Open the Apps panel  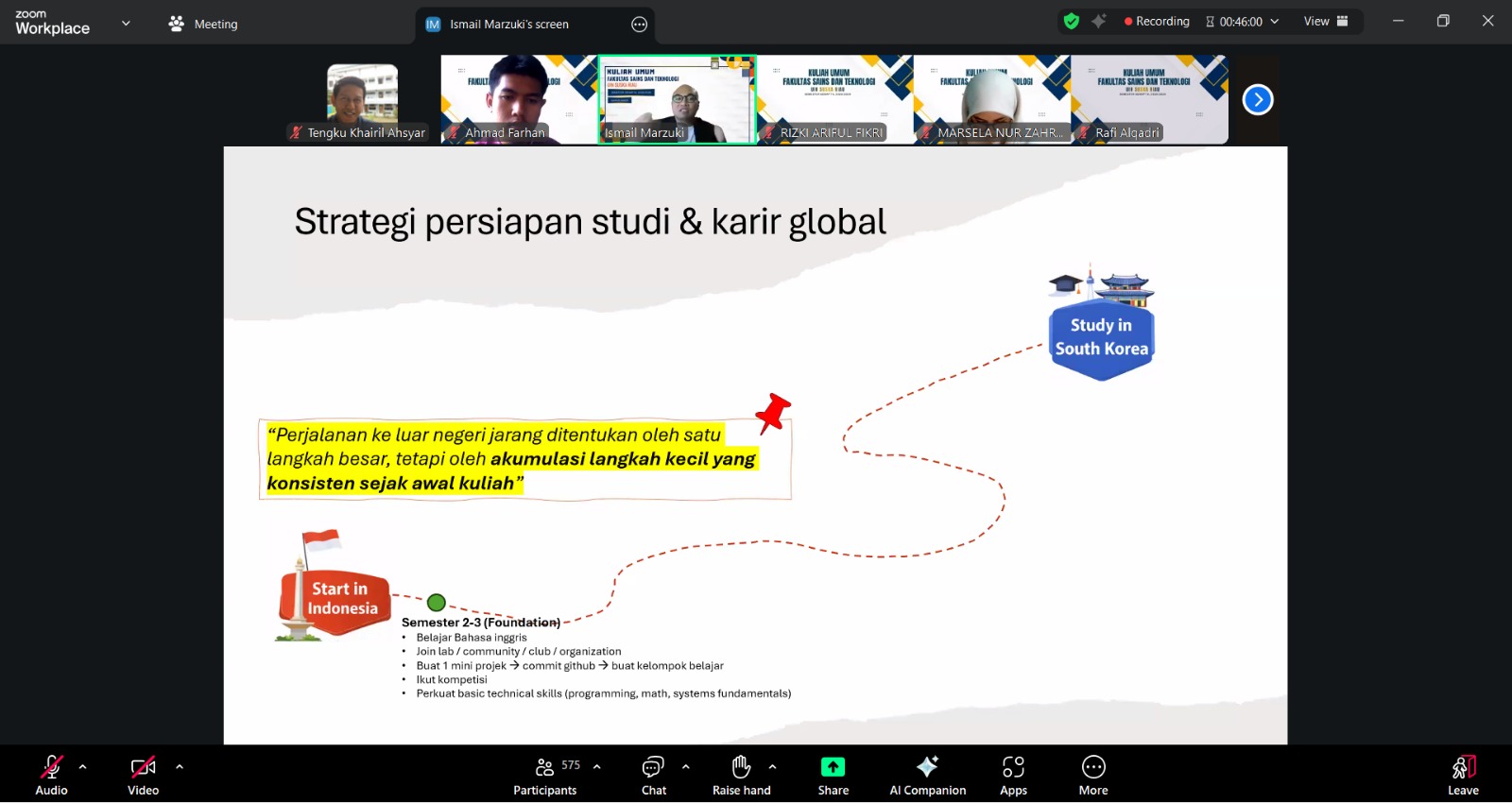pos(1013,774)
